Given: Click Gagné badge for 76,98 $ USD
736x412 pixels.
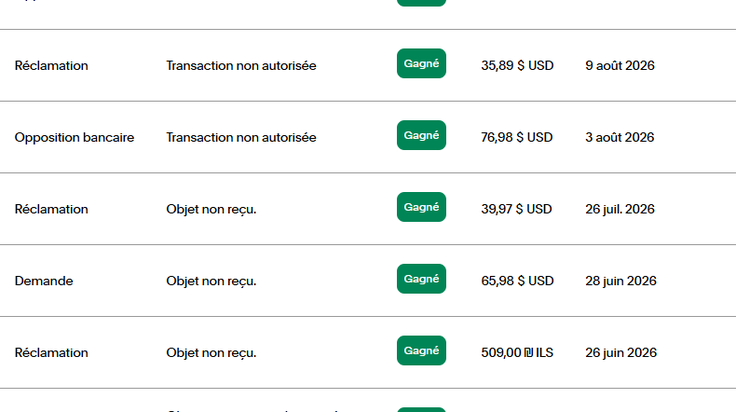Looking at the screenshot, I should click(x=421, y=135).
